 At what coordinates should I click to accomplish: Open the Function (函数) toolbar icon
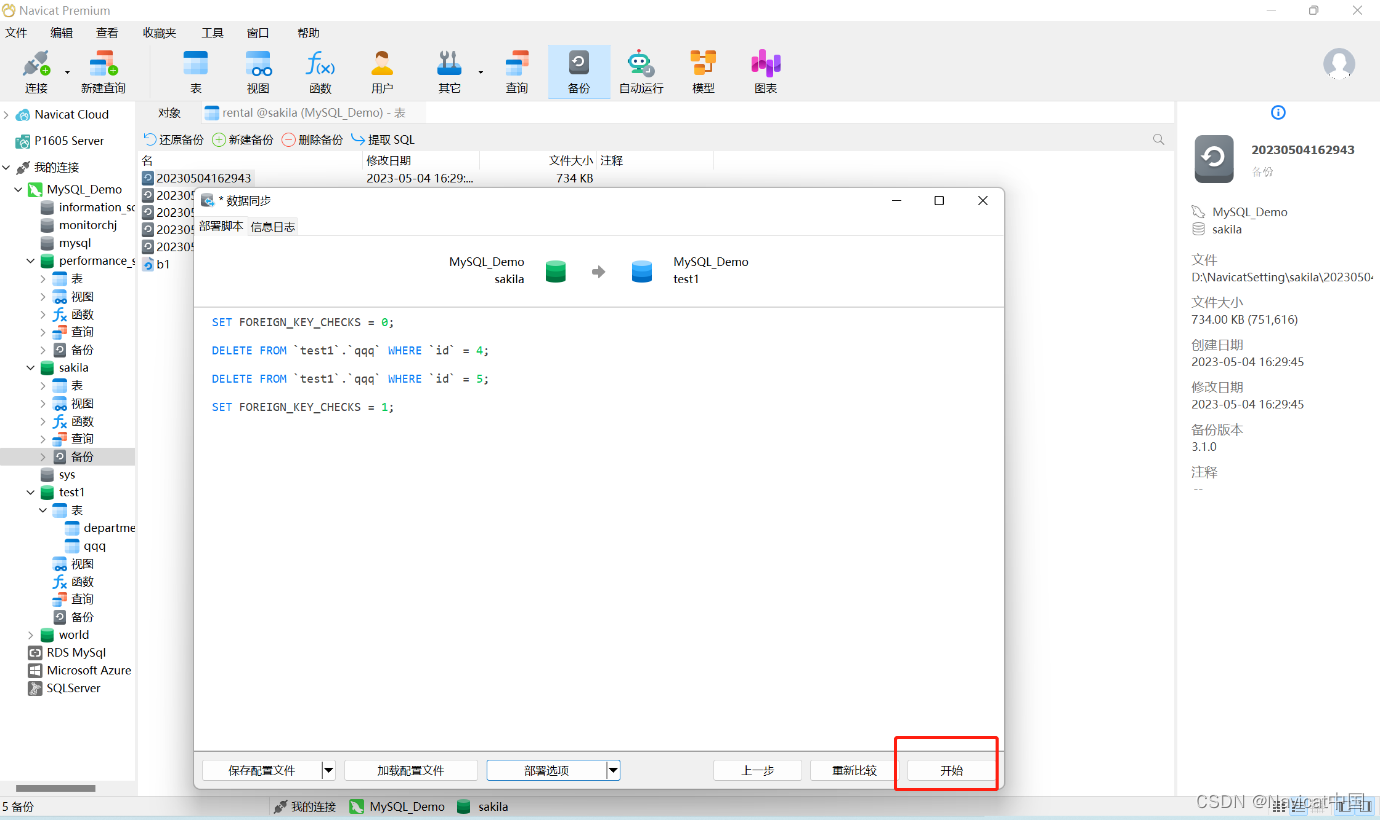pos(320,64)
